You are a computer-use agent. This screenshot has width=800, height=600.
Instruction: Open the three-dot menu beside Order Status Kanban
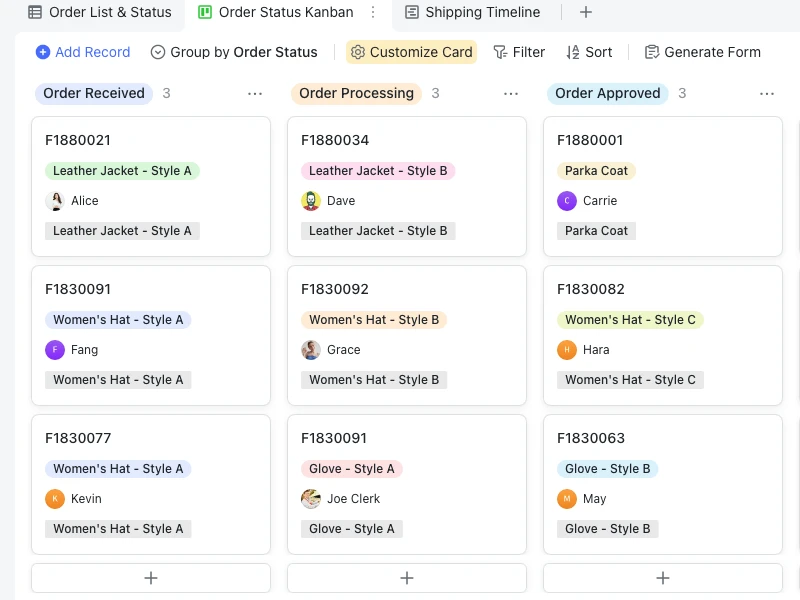tap(373, 12)
